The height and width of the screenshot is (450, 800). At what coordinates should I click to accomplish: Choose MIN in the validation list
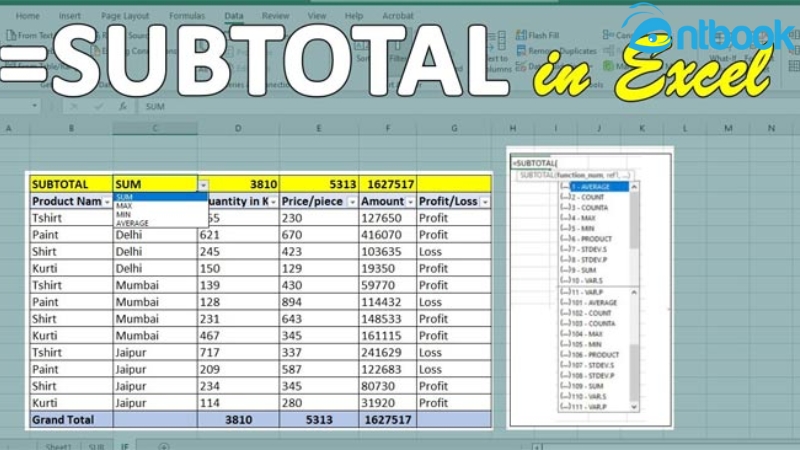[x=160, y=214]
